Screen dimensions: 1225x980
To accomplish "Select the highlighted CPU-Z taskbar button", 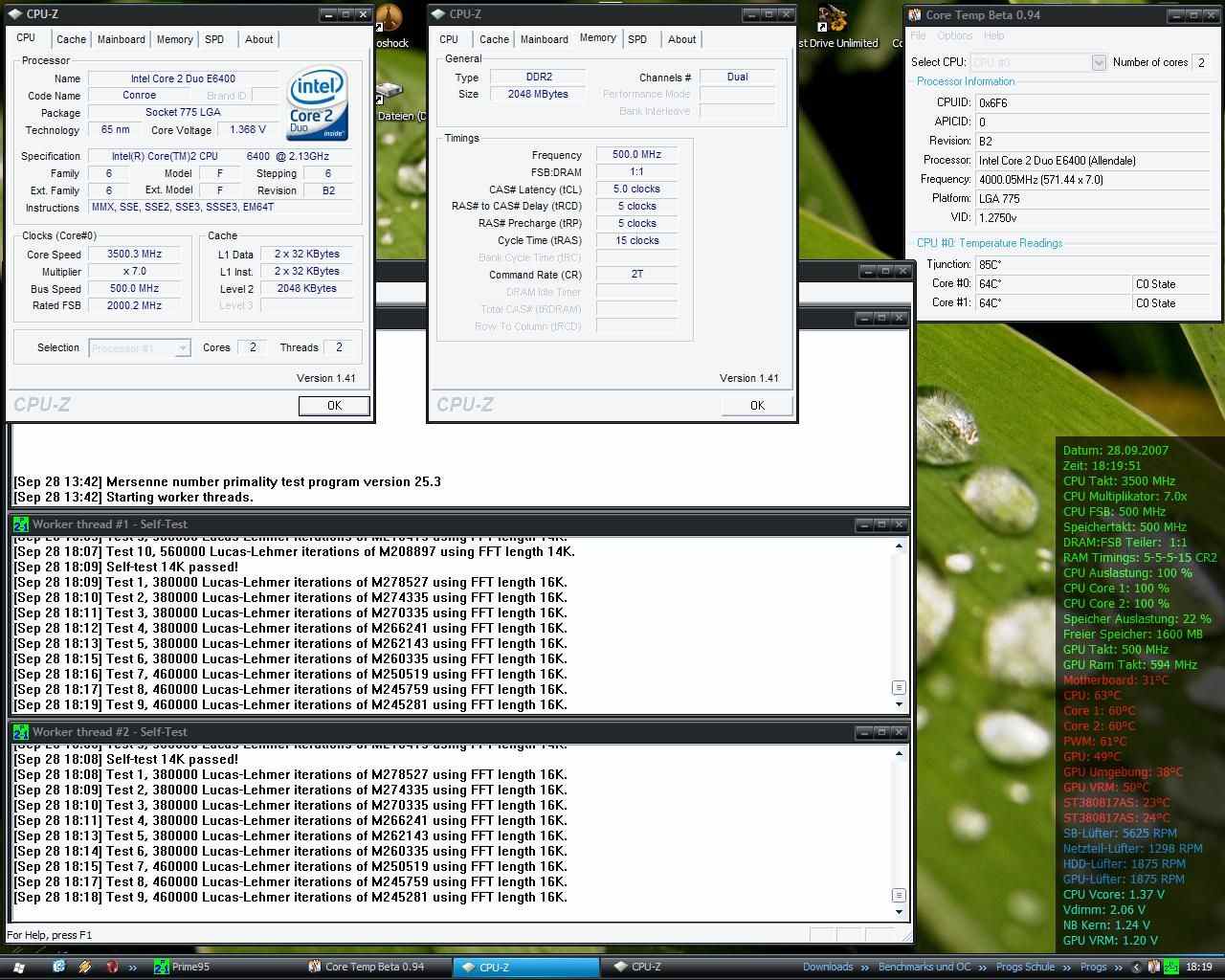I will (526, 967).
